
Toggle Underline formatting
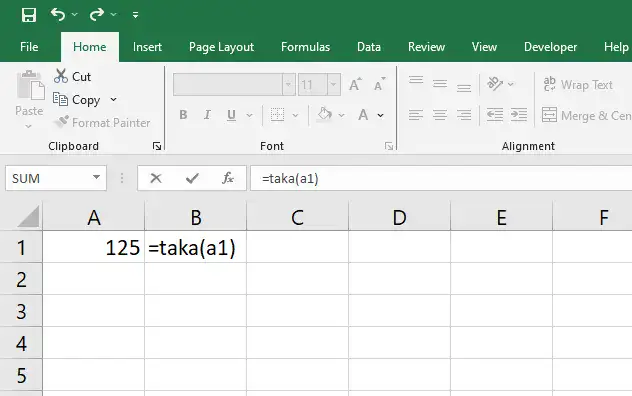tap(231, 115)
